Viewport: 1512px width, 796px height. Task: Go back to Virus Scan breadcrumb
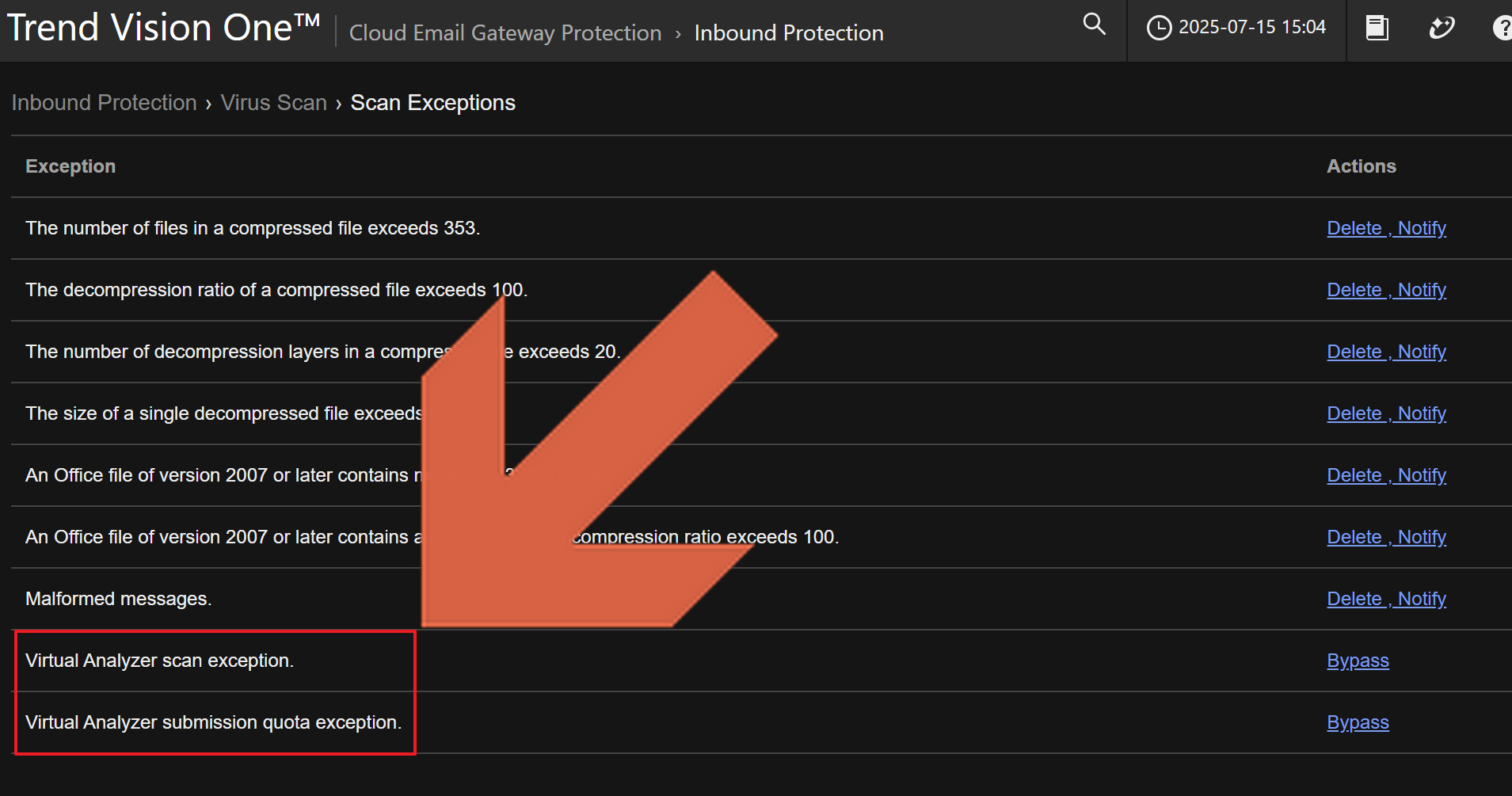[x=273, y=103]
